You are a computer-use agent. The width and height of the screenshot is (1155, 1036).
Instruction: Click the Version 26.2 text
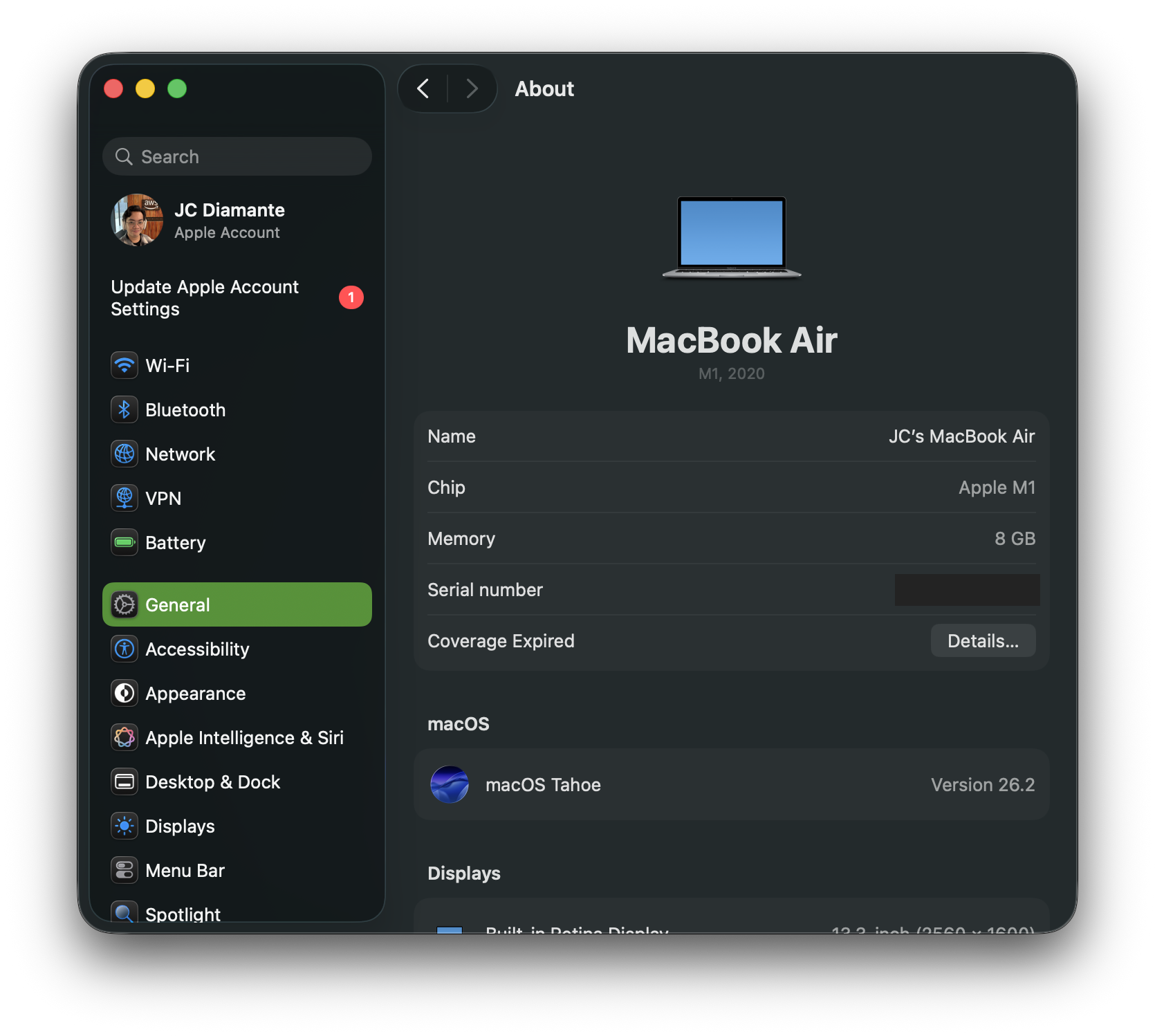[983, 784]
